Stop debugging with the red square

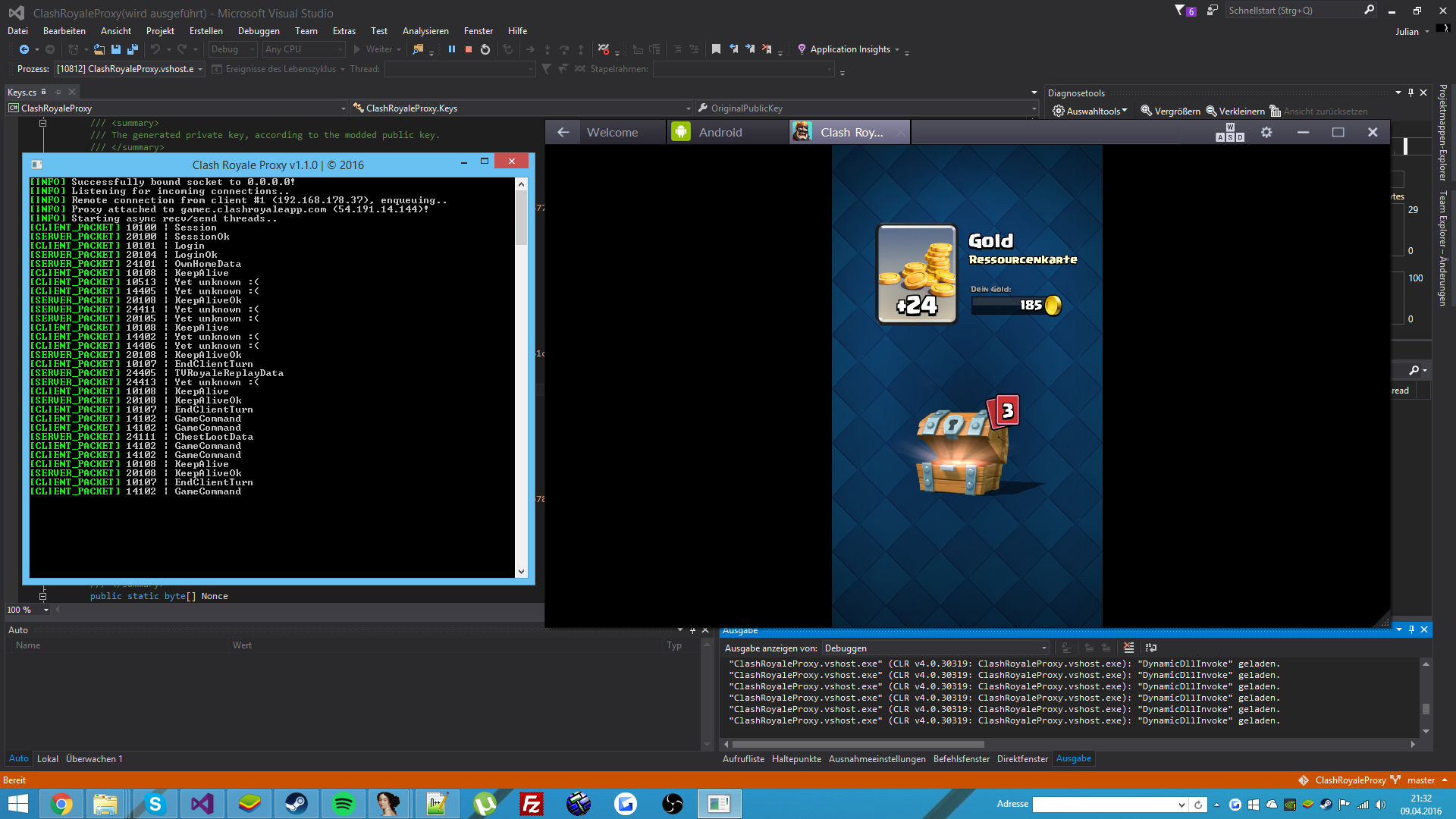tap(469, 49)
